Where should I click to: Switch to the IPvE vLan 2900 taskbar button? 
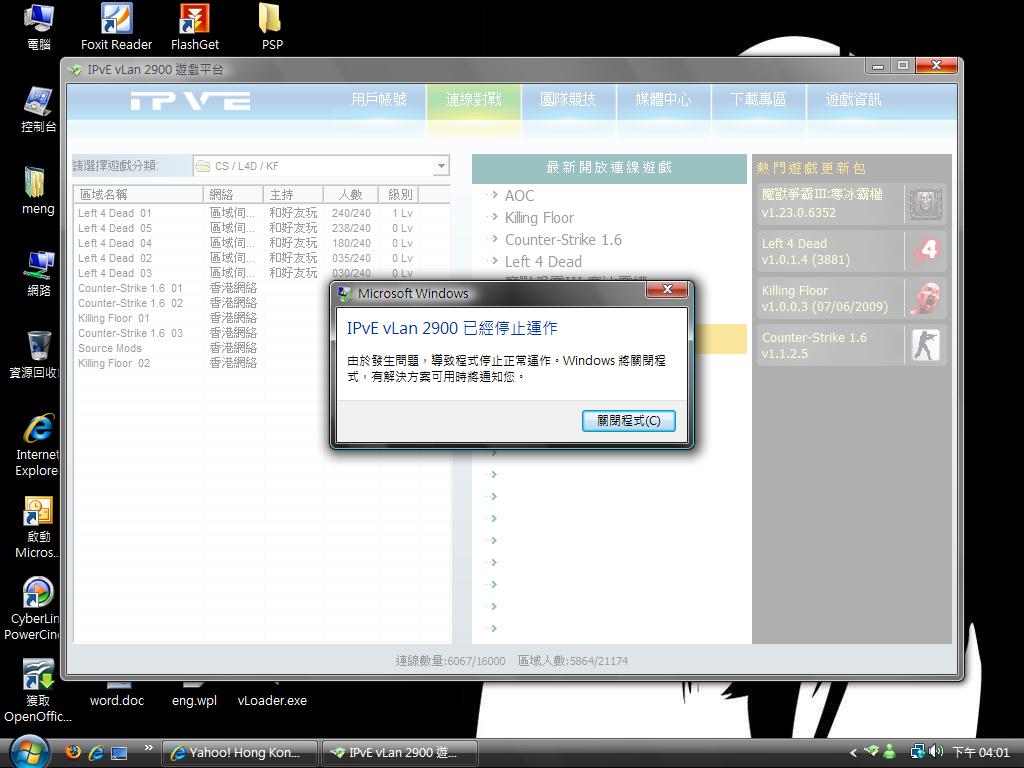point(400,752)
